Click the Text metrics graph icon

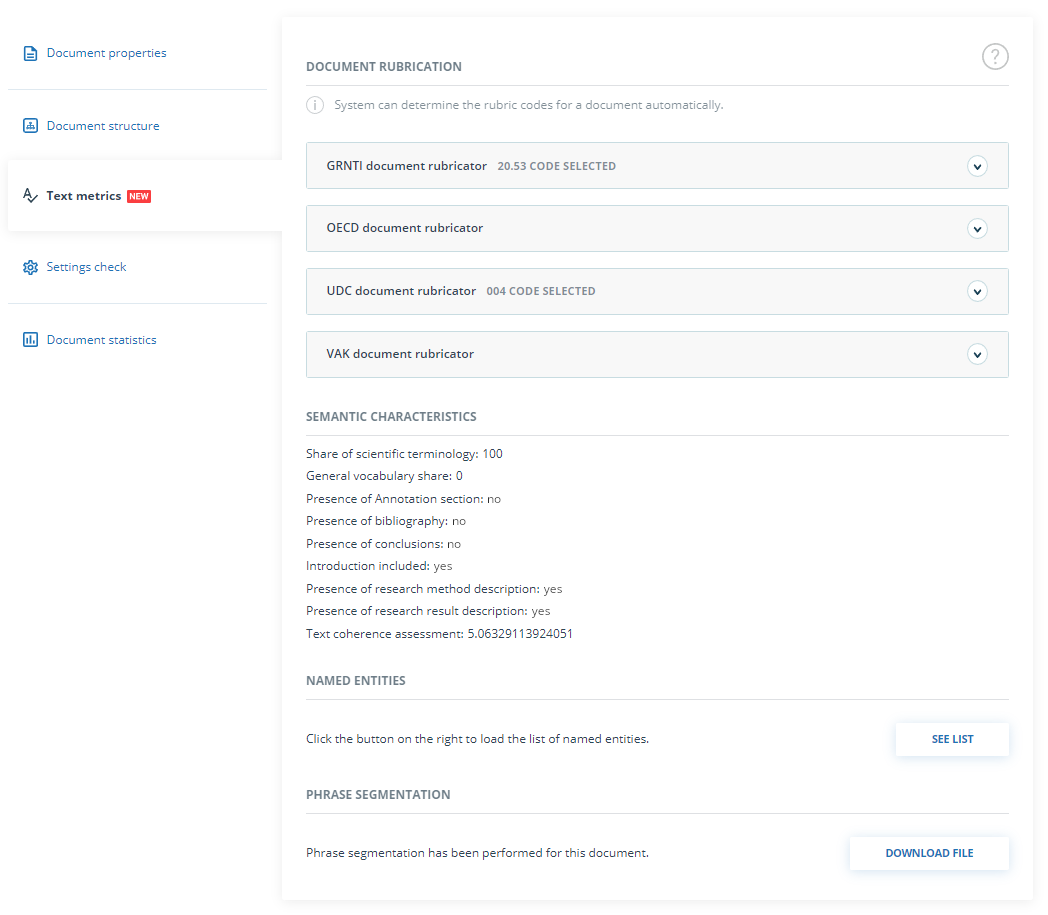tap(30, 196)
